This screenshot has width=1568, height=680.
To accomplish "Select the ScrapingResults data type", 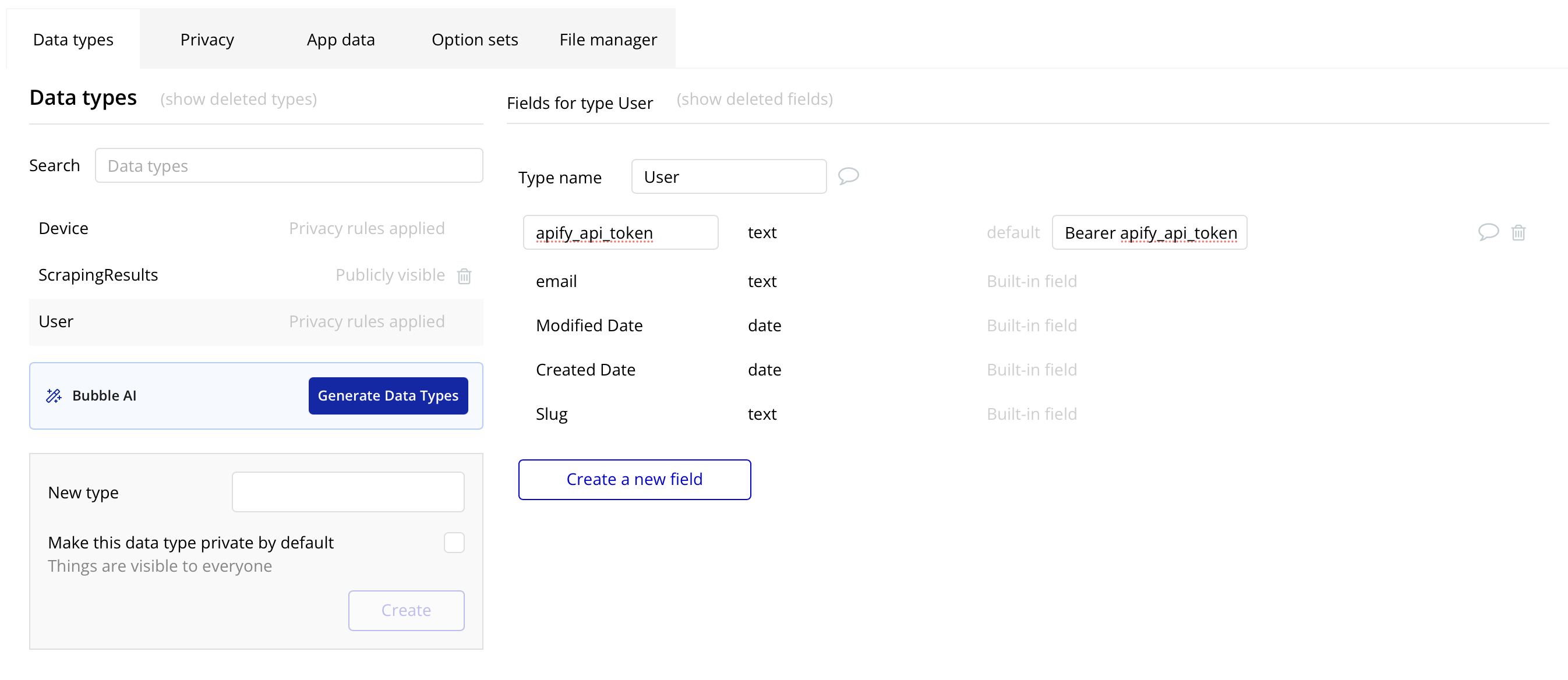I will pos(98,275).
